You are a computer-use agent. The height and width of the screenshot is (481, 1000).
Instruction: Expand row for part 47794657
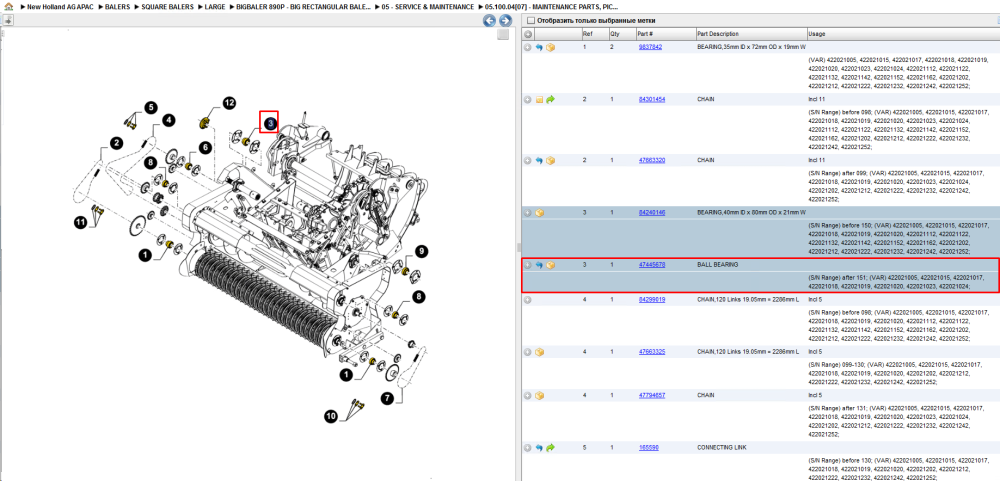coord(527,395)
